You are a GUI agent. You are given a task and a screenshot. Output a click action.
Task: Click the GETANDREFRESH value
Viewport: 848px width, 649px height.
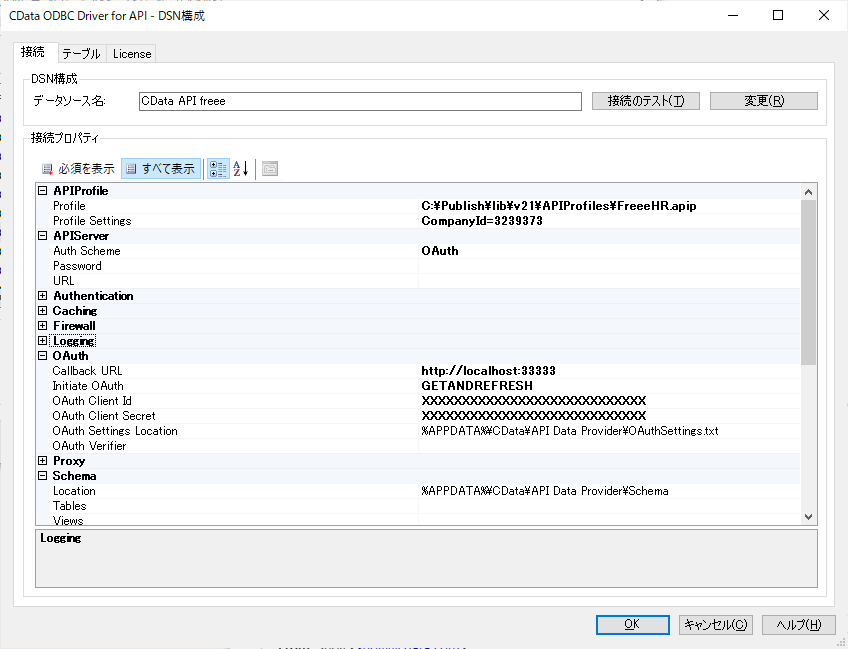(x=477, y=386)
